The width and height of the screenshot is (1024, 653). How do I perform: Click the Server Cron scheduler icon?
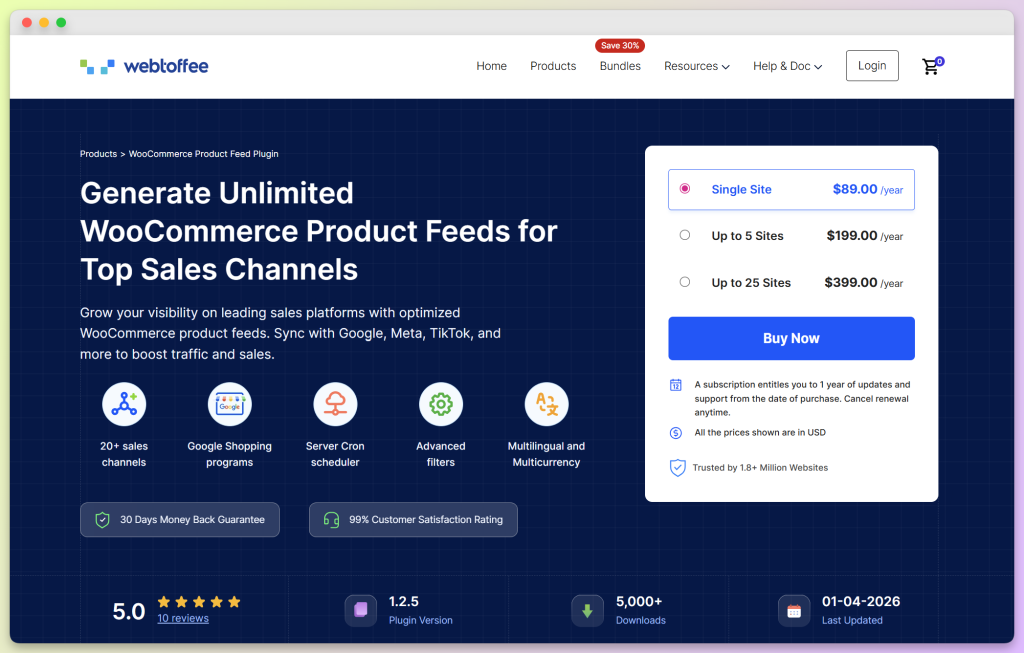[x=335, y=403]
